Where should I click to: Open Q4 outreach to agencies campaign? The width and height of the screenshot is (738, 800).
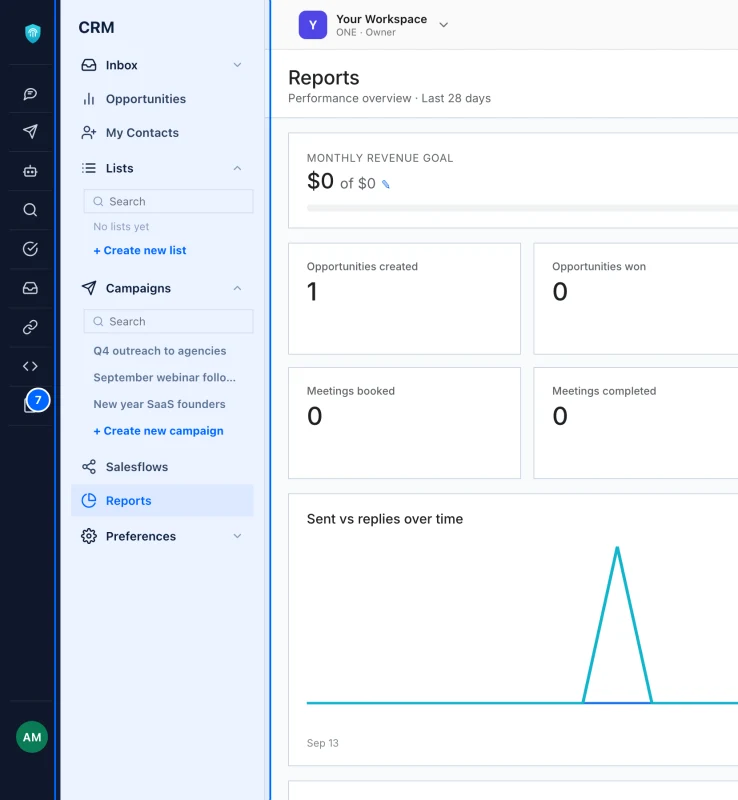[160, 351]
